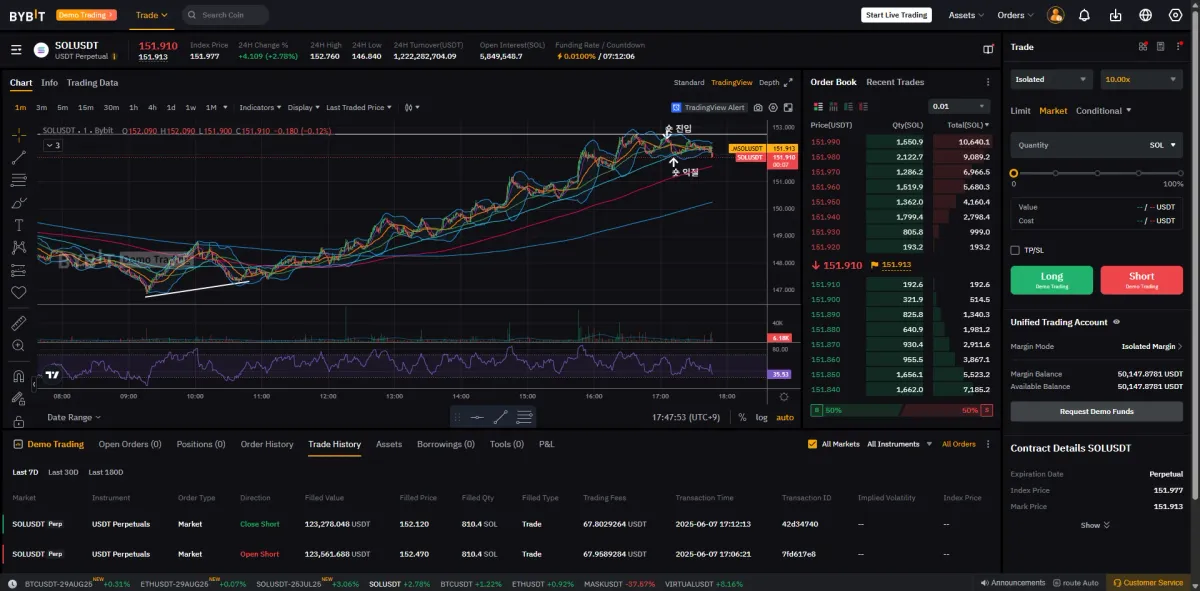Open chart settings next to camera icon
The height and width of the screenshot is (591, 1200).
click(773, 107)
